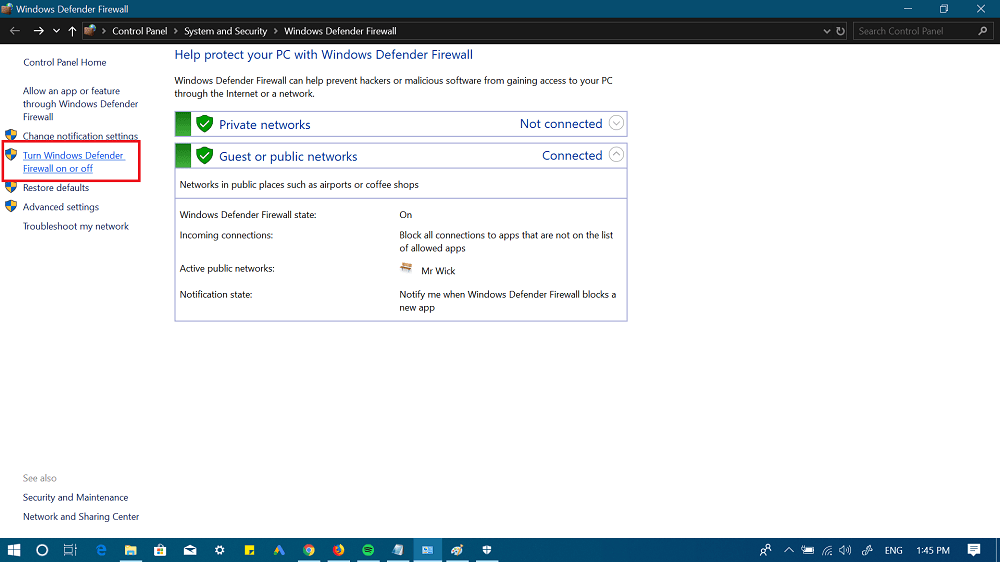Open the address bar history dropdown
Viewport: 1000px width, 562px height.
(x=827, y=31)
